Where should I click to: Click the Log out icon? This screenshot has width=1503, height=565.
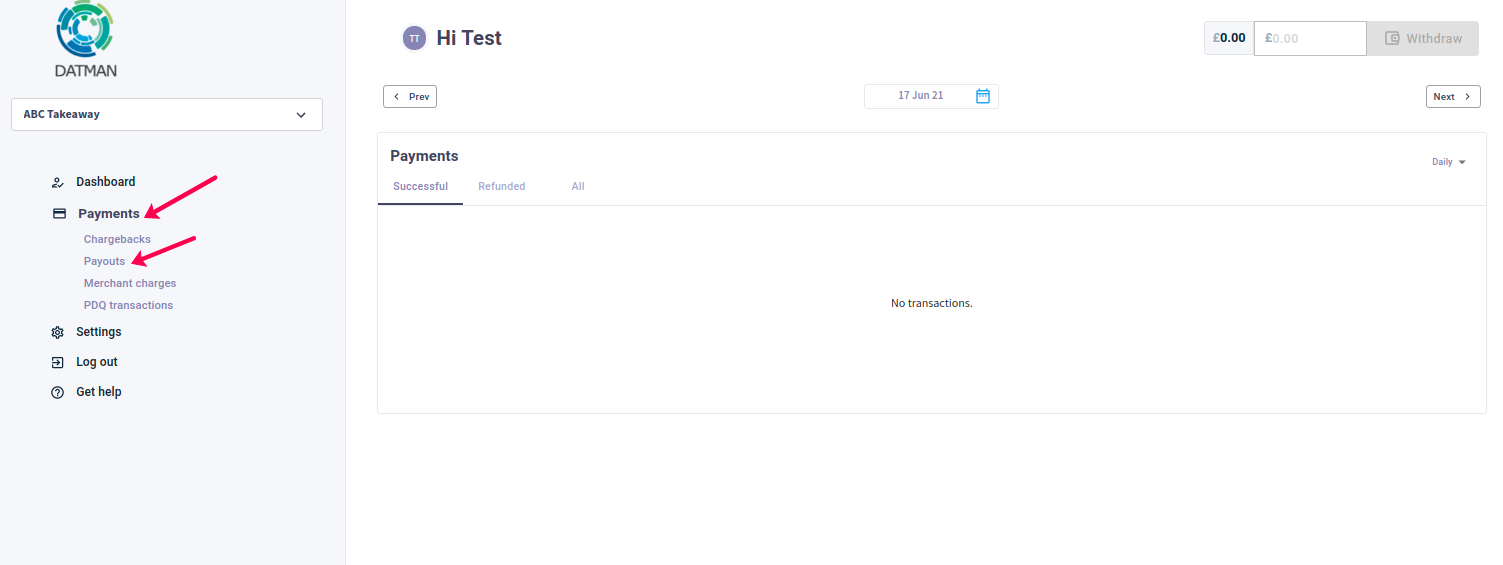(x=58, y=363)
